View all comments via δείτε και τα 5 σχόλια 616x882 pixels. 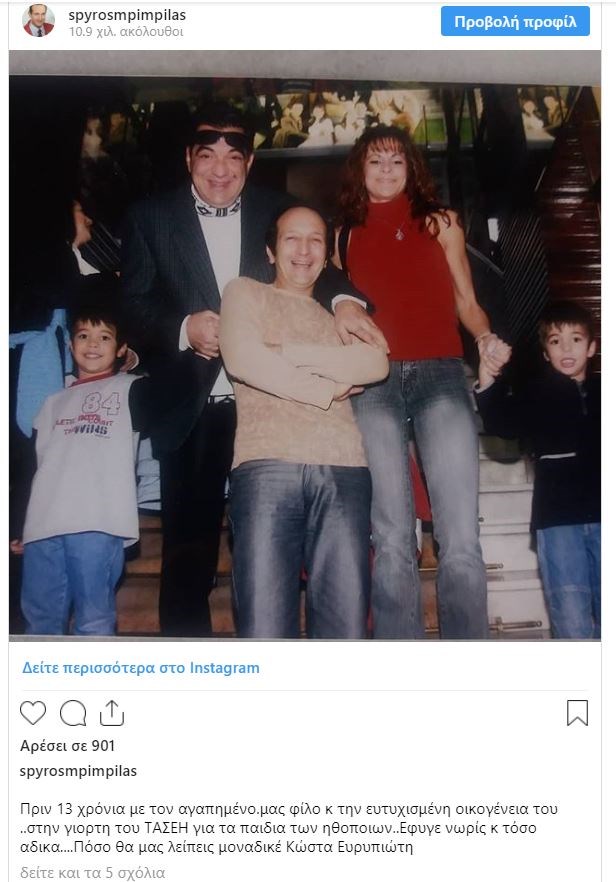click(x=93, y=872)
